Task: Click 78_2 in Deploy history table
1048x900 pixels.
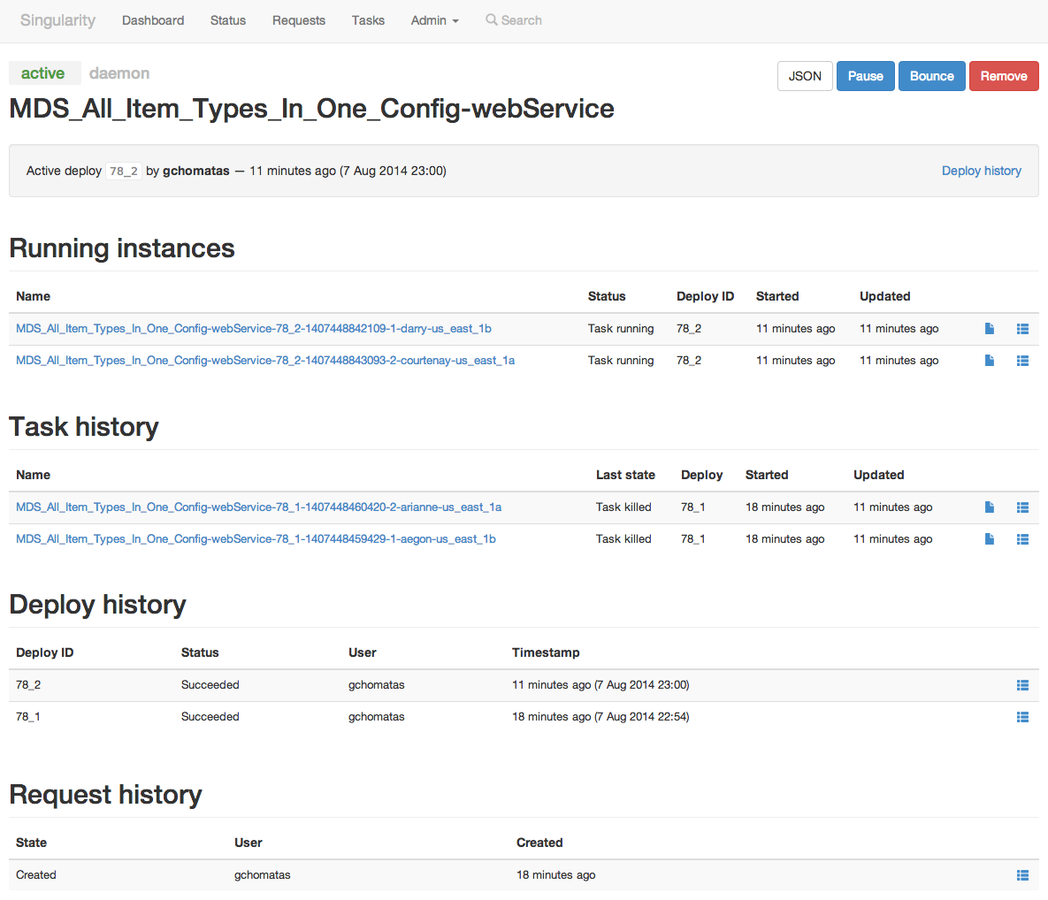Action: [28, 685]
